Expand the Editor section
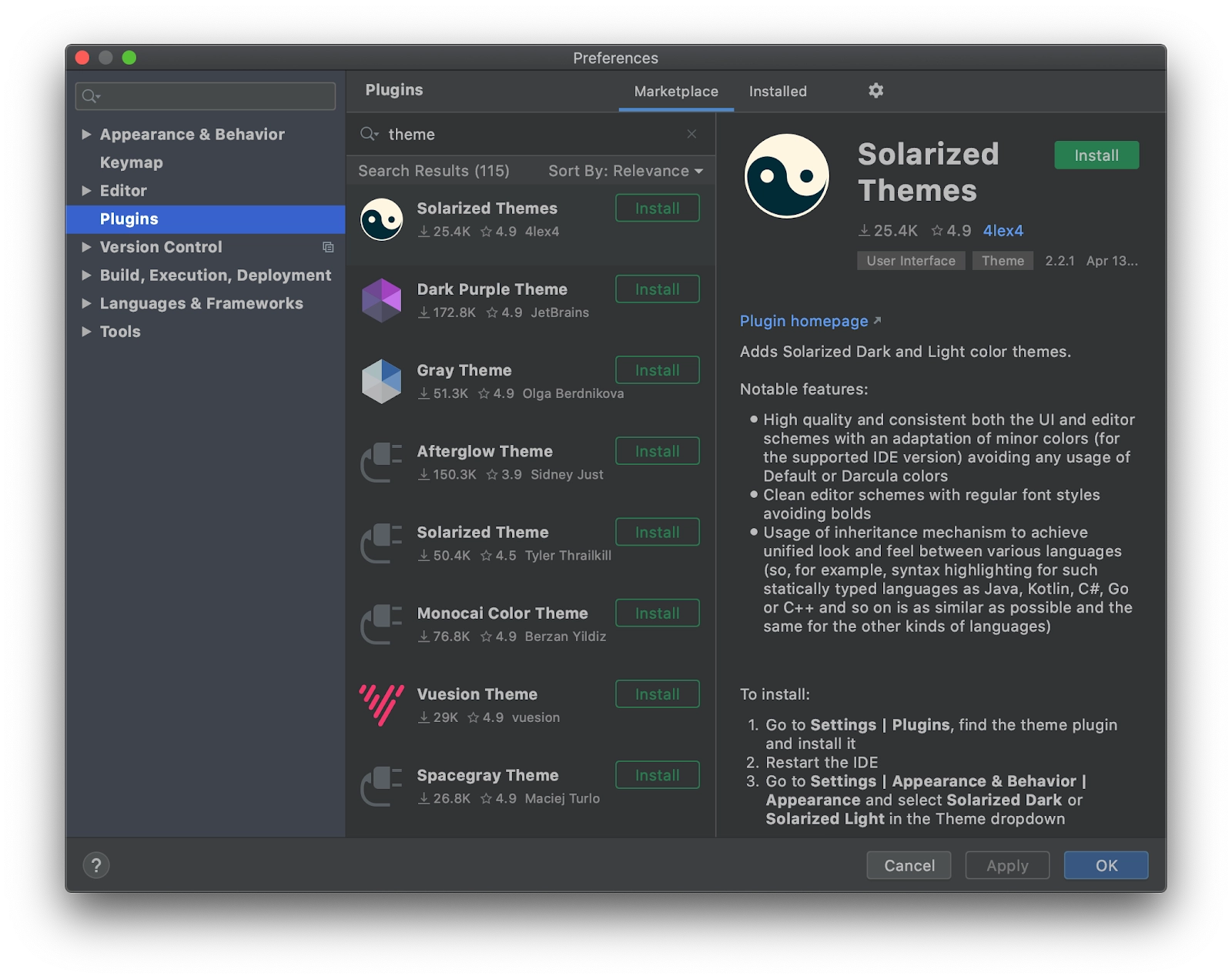Image resolution: width=1232 pixels, height=979 pixels. click(86, 190)
